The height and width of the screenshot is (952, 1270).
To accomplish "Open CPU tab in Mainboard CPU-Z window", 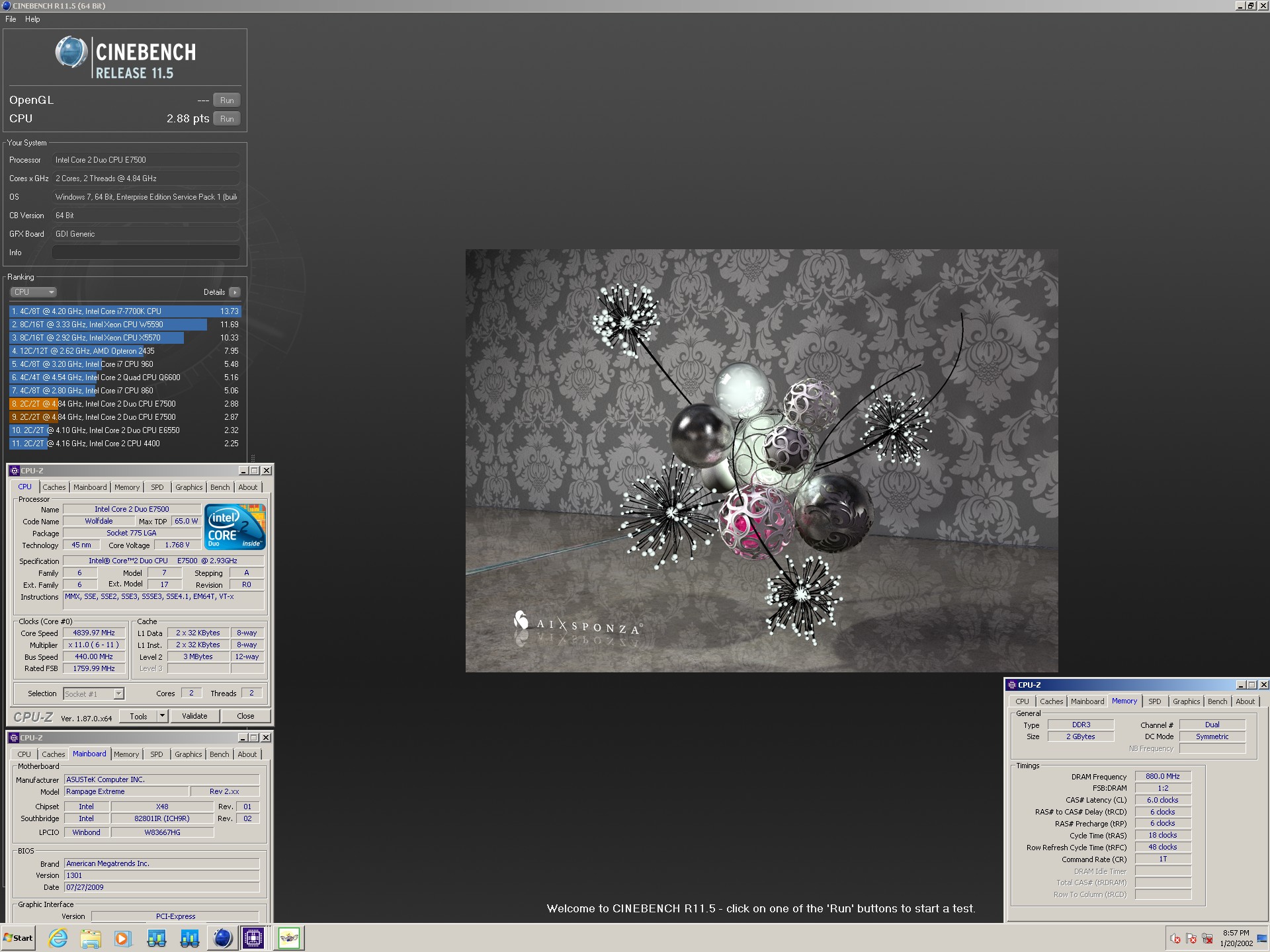I will click(x=24, y=754).
